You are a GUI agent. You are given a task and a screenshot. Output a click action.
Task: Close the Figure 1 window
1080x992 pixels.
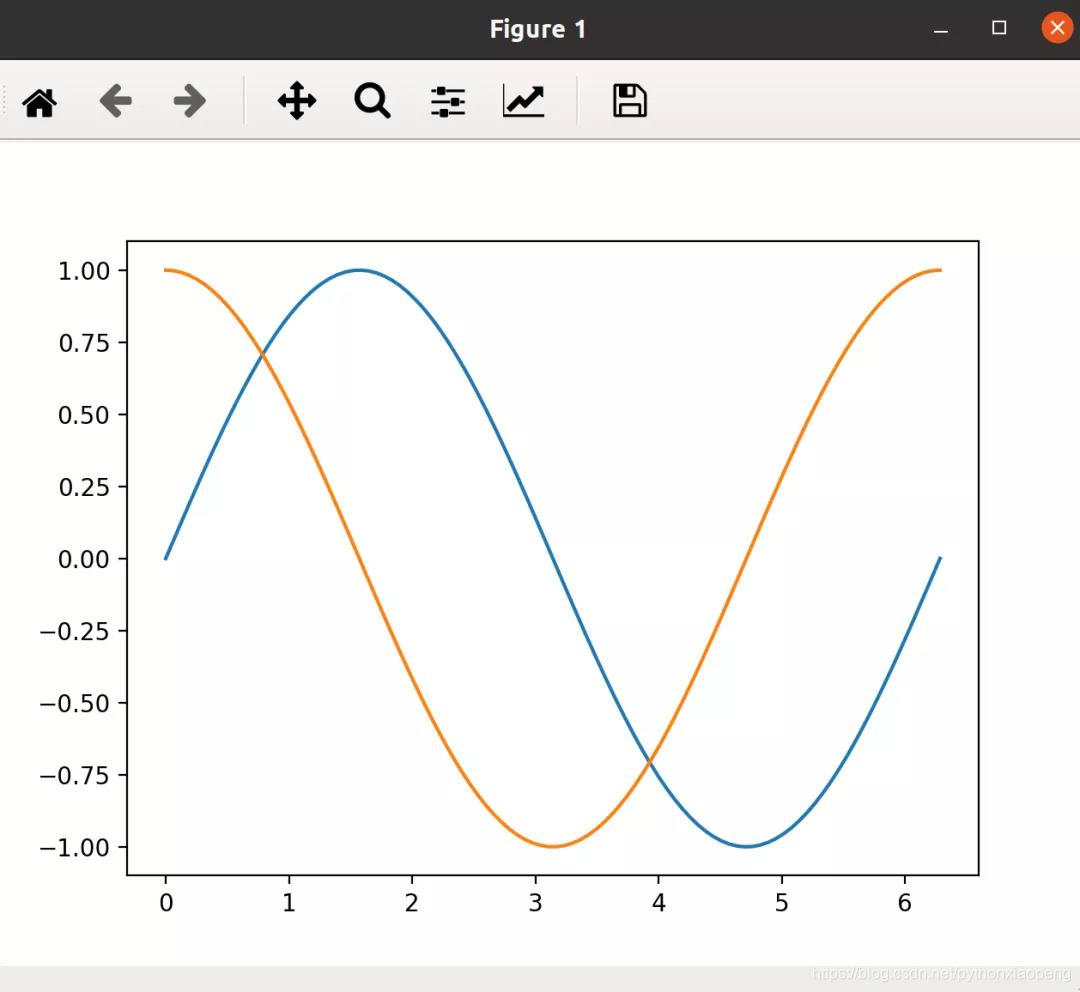tap(1057, 28)
